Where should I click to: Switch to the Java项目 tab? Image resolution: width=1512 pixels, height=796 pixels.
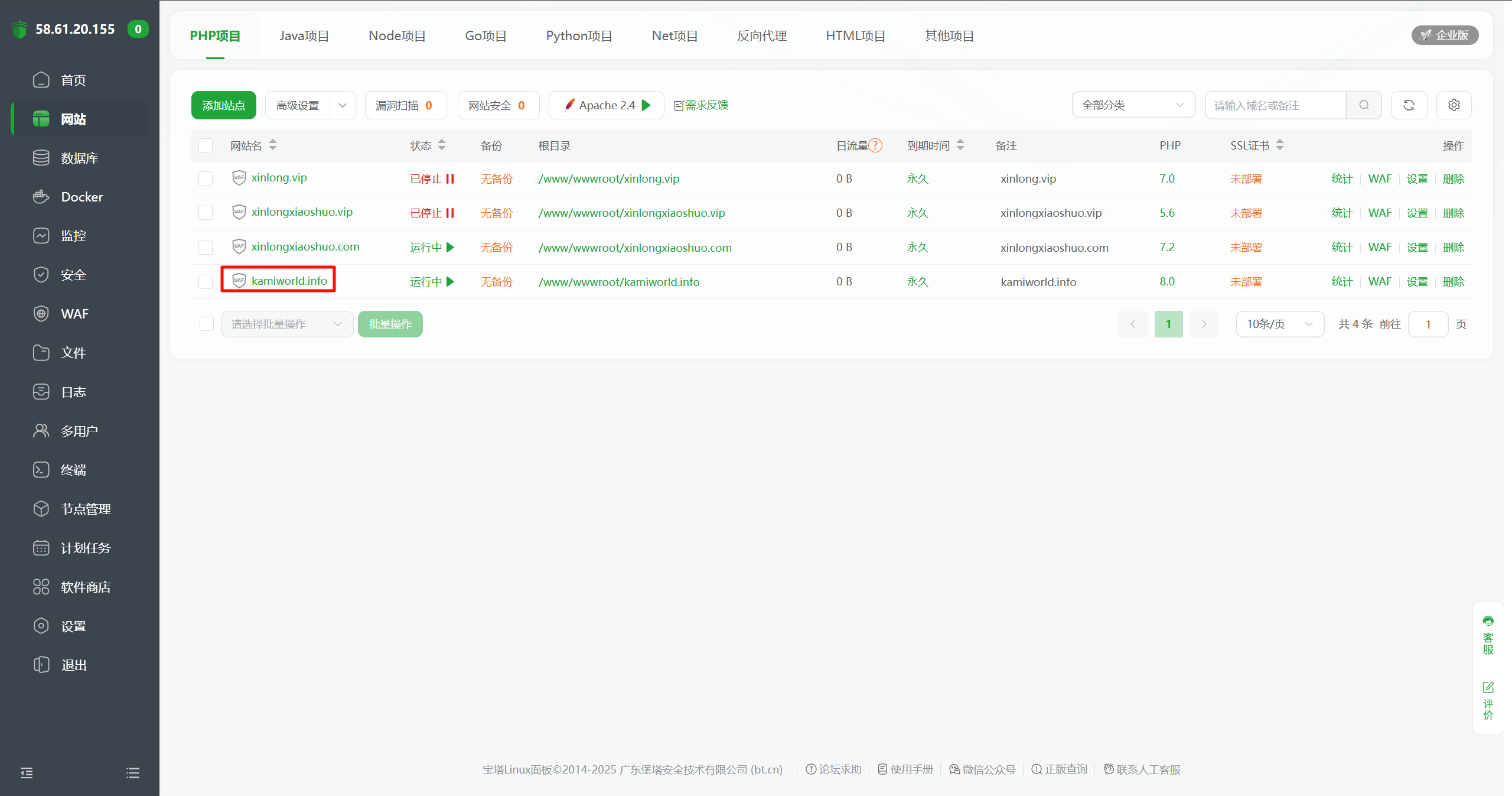[x=304, y=35]
